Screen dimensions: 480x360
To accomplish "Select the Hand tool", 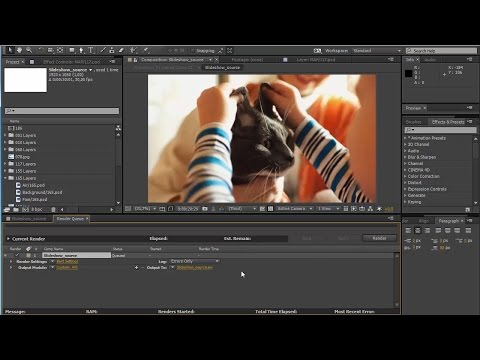I will pyautogui.click(x=19, y=50).
